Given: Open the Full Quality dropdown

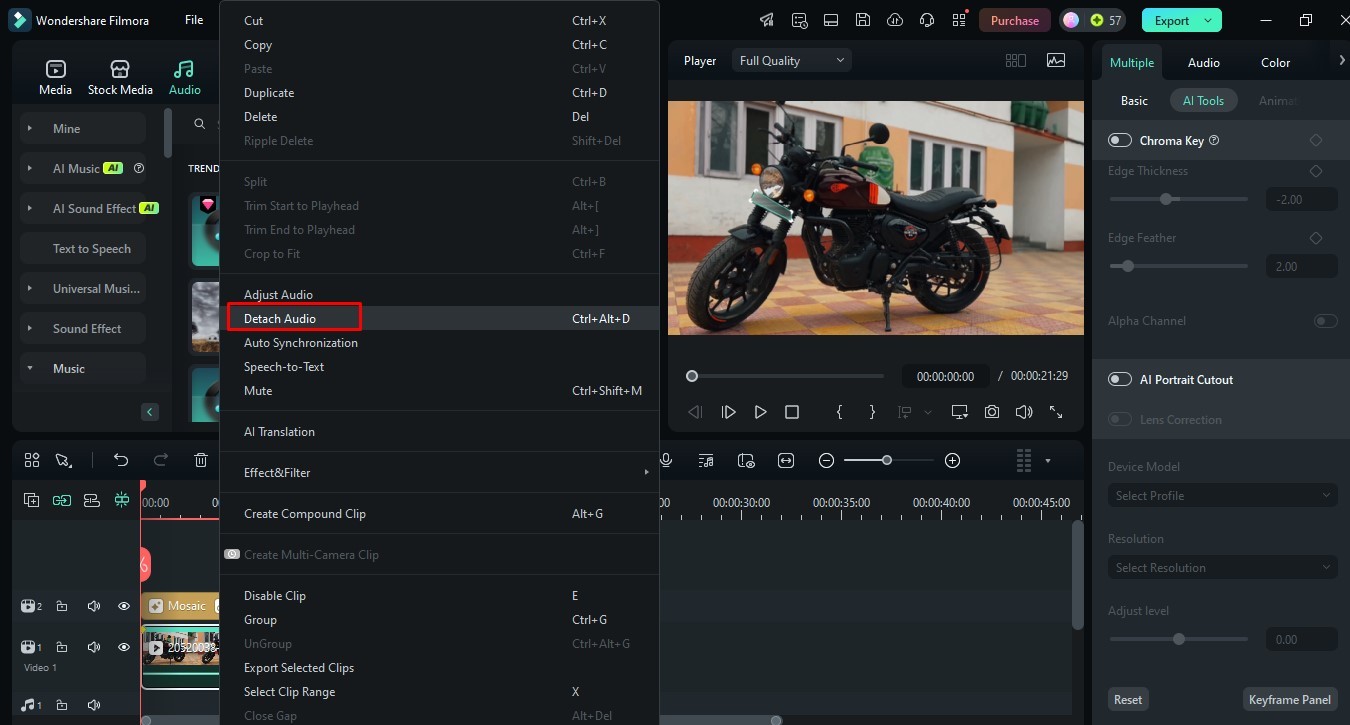Looking at the screenshot, I should pos(791,61).
